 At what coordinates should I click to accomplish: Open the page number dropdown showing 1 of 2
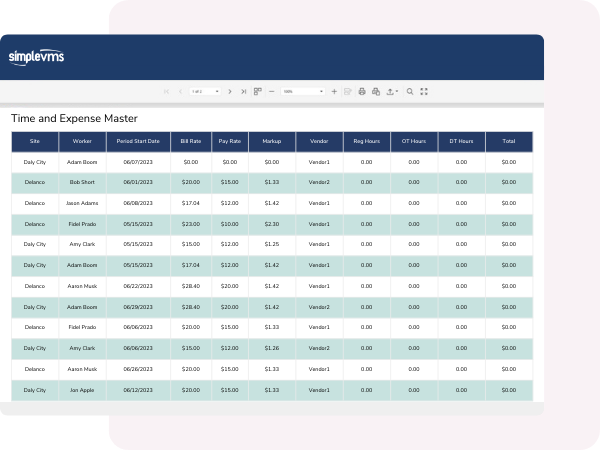[x=206, y=91]
